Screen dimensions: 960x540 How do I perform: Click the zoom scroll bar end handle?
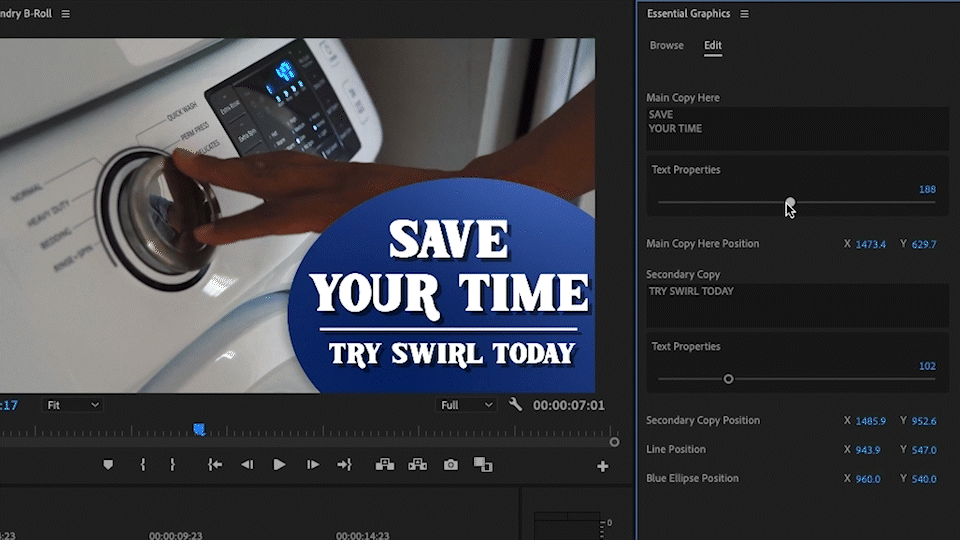pyautogui.click(x=614, y=442)
